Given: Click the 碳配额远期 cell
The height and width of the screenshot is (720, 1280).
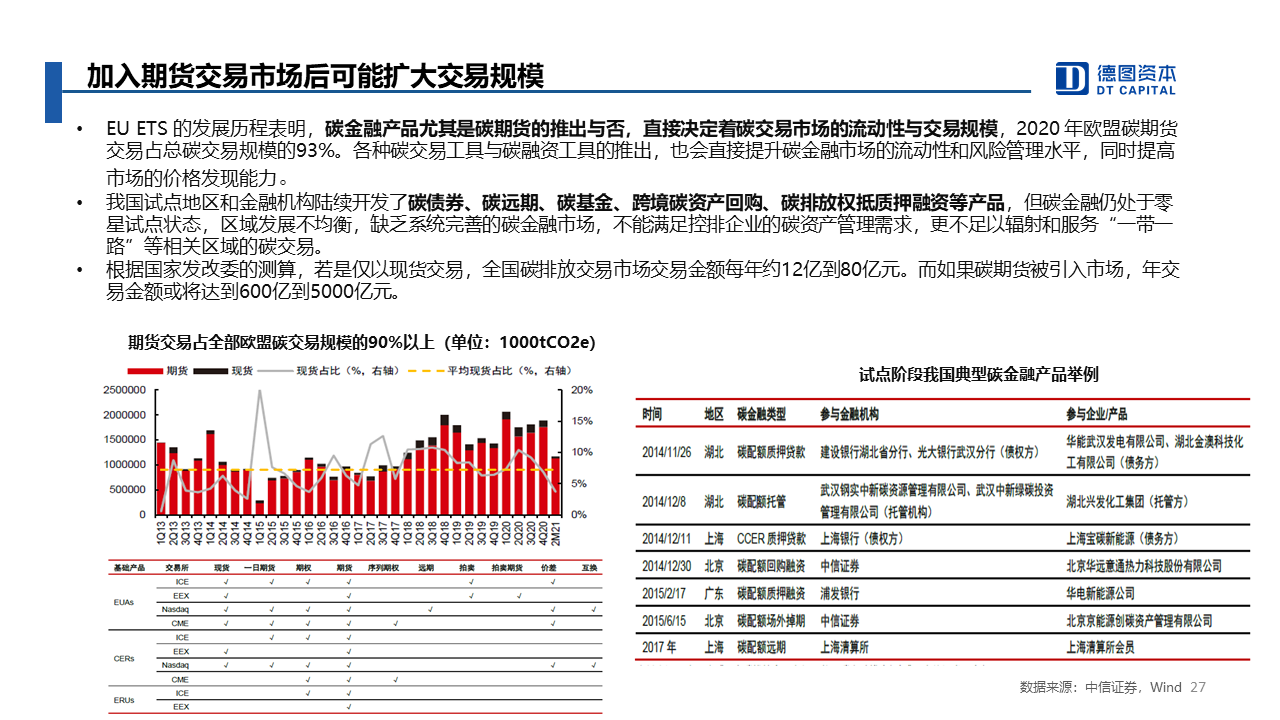Looking at the screenshot, I should coord(761,647).
